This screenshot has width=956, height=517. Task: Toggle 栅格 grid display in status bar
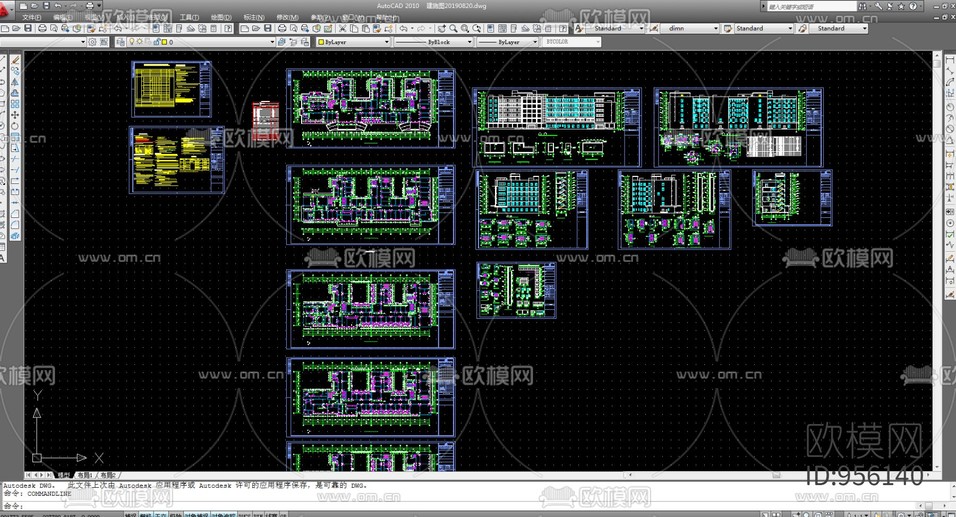tap(146, 515)
